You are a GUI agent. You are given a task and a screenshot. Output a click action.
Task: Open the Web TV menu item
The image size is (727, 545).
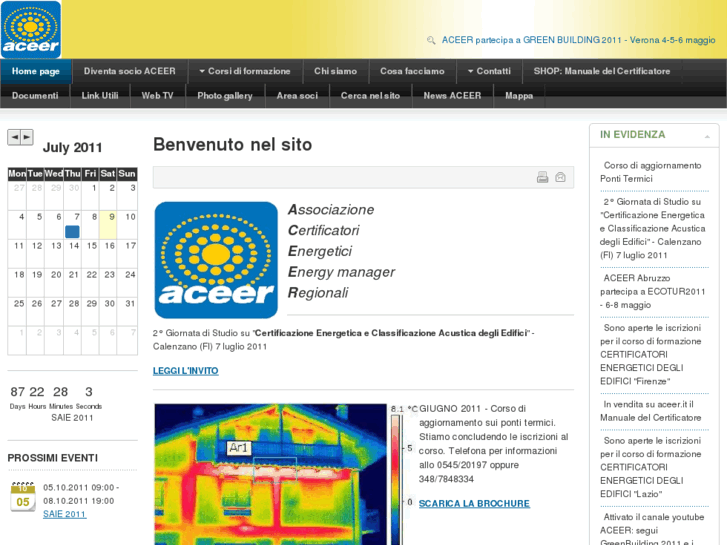158,96
